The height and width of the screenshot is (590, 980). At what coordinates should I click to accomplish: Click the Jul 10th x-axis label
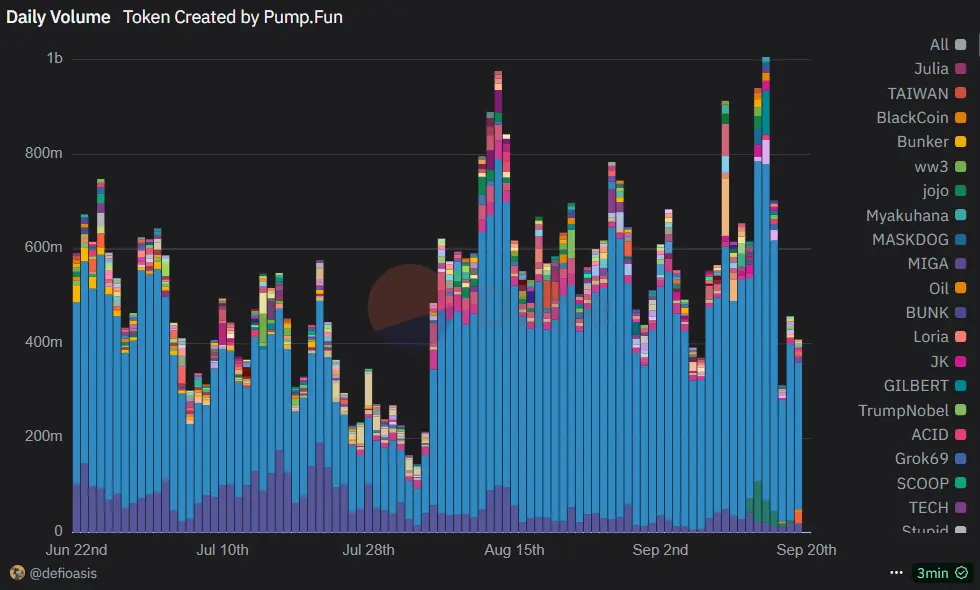pos(222,550)
